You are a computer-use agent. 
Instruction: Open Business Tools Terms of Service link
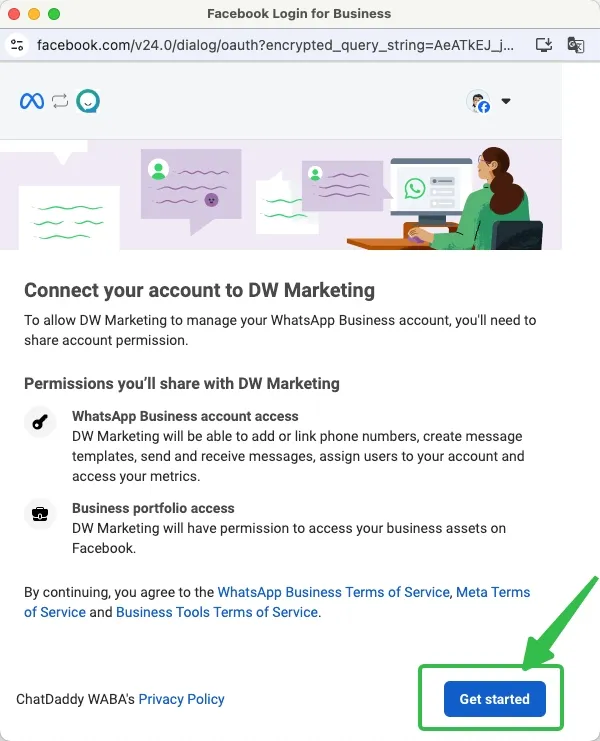217,612
